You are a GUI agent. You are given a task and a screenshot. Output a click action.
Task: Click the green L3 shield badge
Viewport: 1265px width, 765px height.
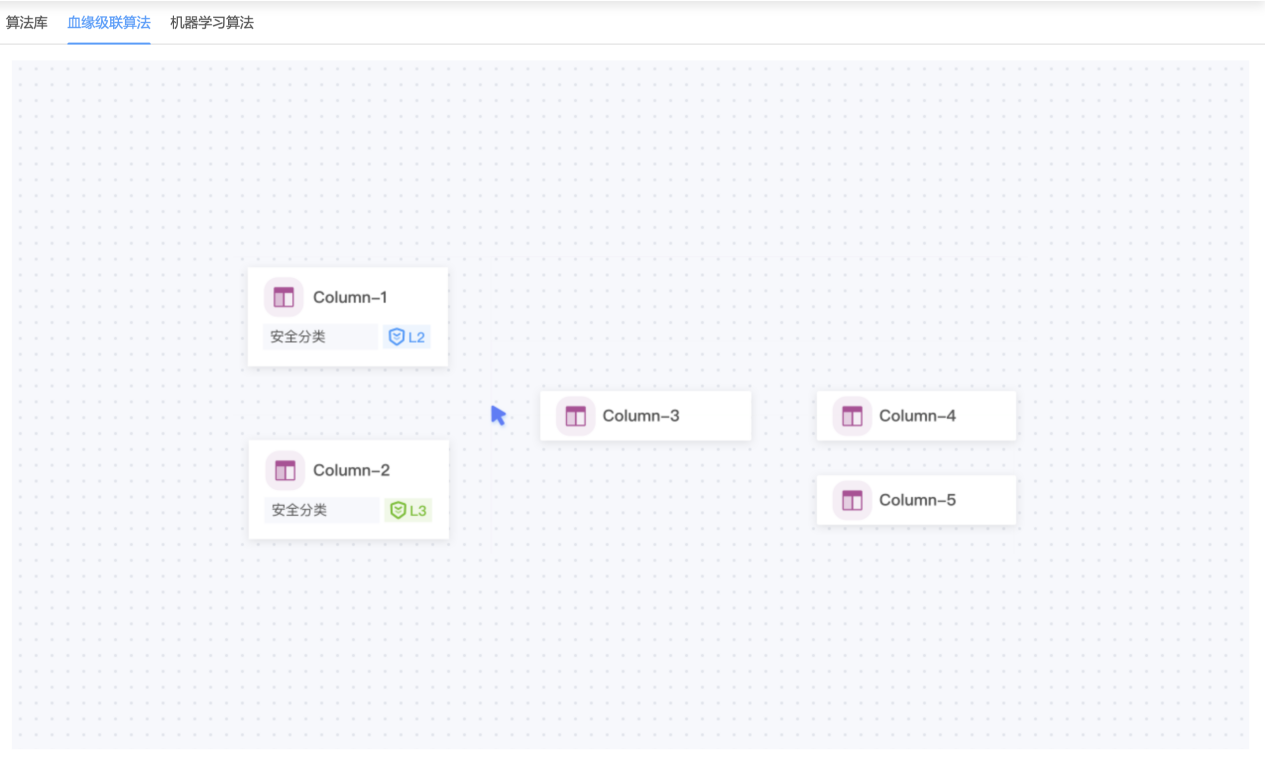(407, 510)
